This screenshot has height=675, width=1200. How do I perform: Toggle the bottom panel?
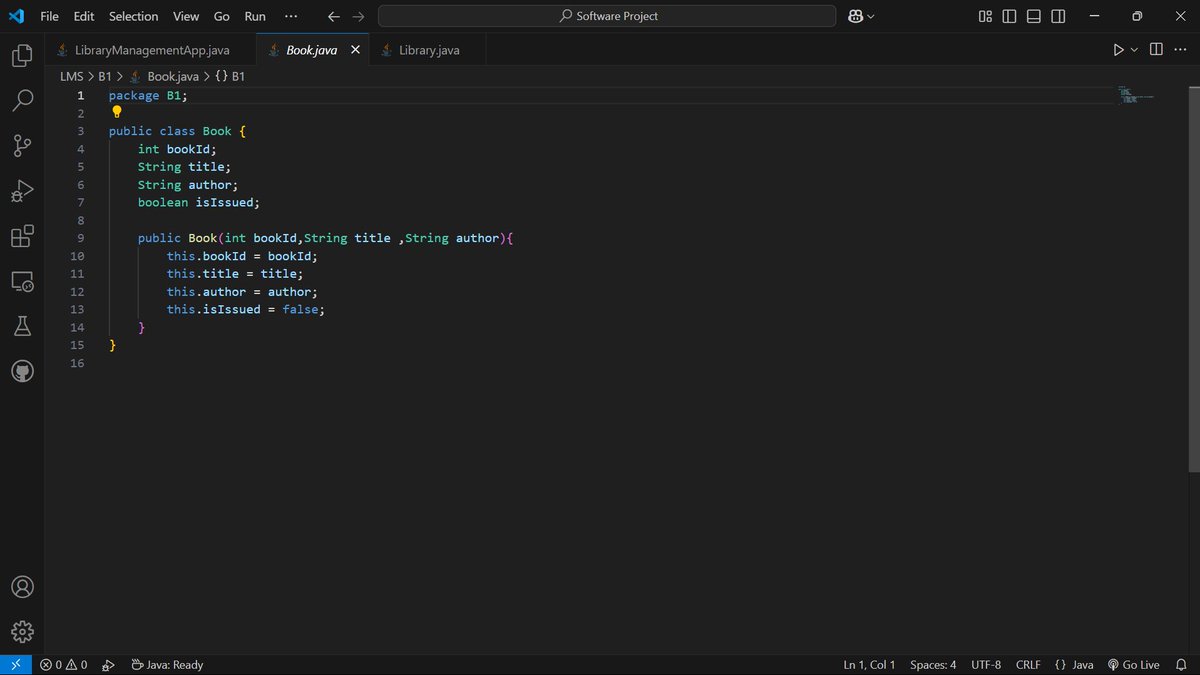pos(1034,16)
